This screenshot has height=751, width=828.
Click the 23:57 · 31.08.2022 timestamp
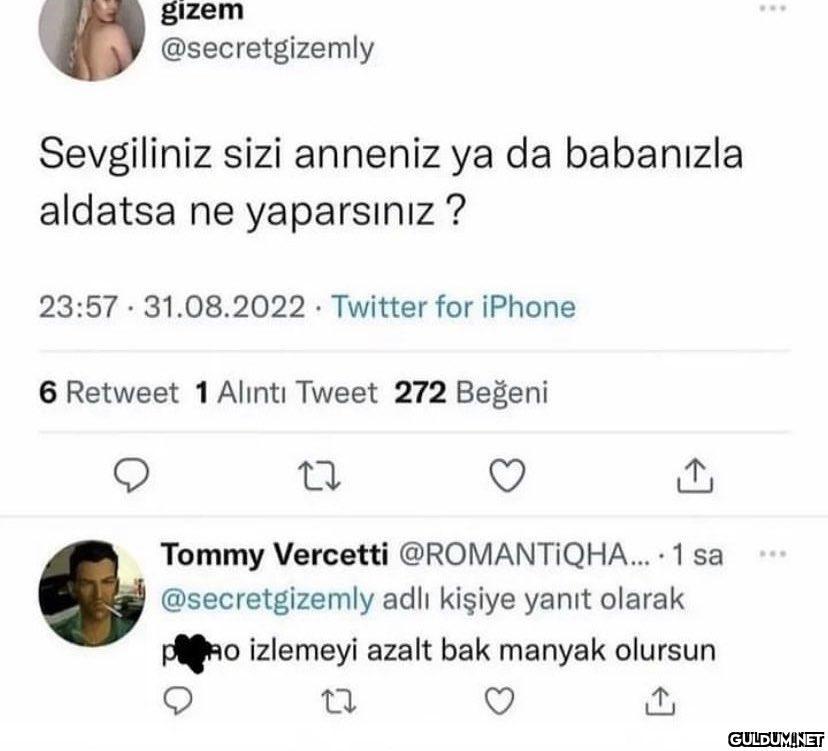coord(171,306)
